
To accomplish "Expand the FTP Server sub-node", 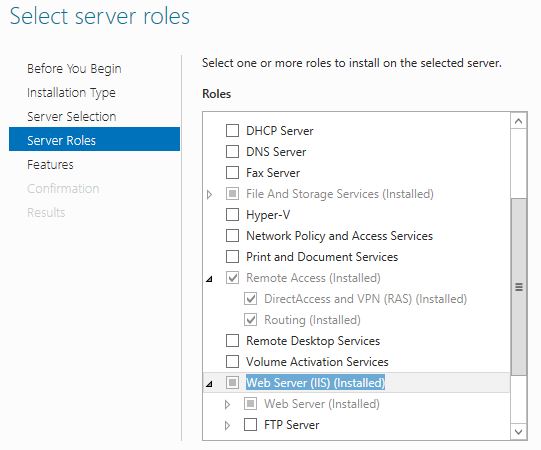I will click(227, 425).
